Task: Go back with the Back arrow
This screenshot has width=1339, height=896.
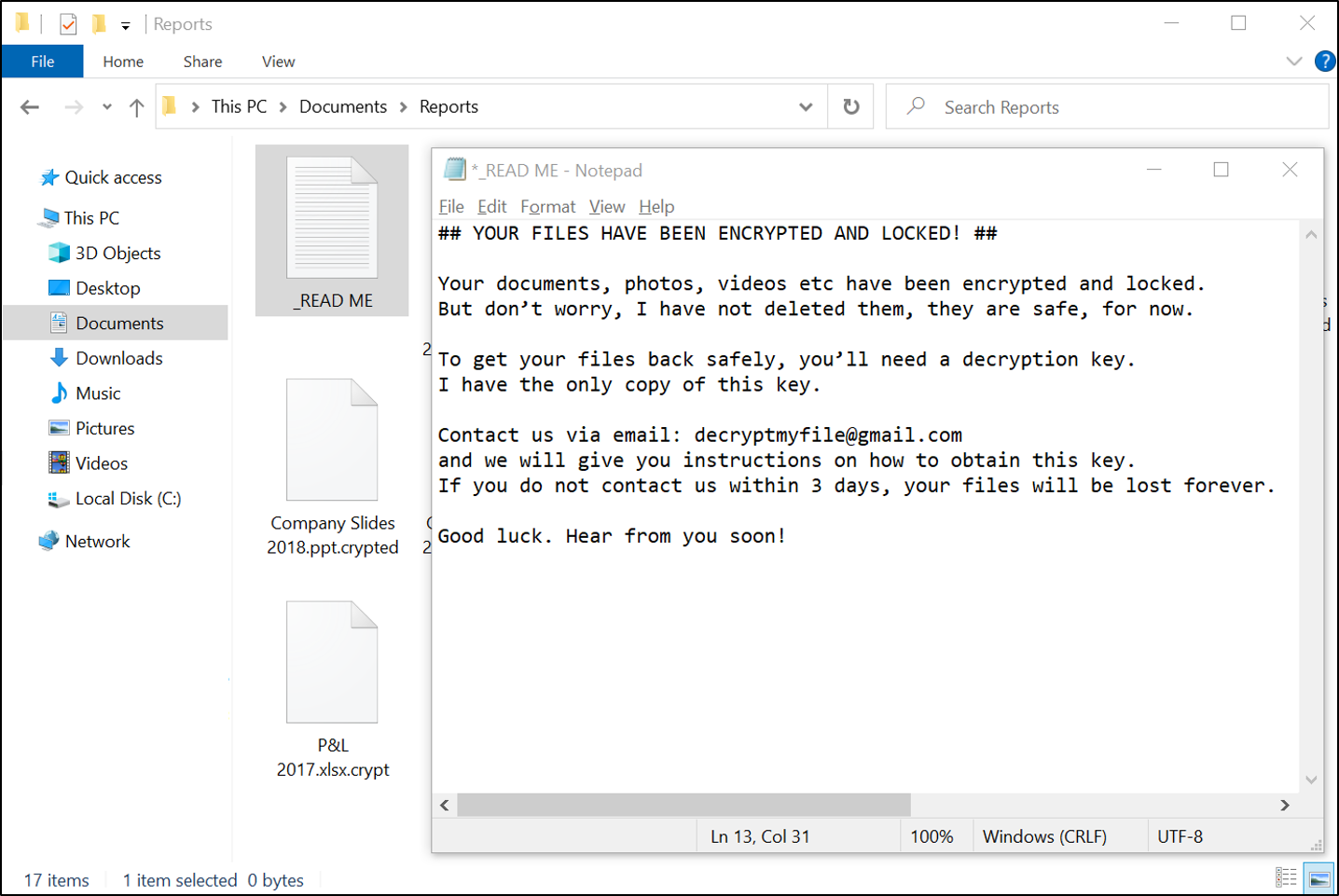Action: (x=30, y=107)
